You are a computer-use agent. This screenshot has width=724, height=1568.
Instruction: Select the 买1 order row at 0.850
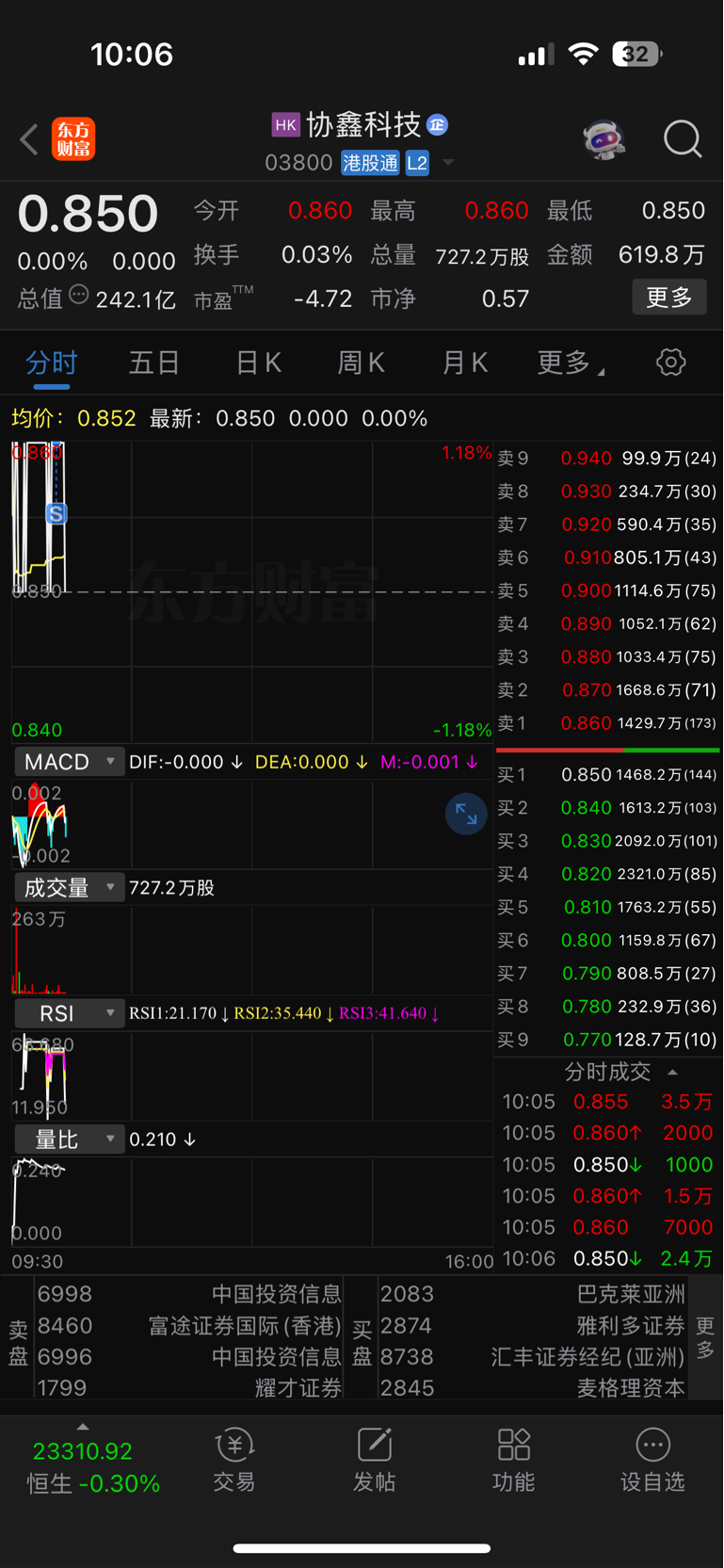607,775
